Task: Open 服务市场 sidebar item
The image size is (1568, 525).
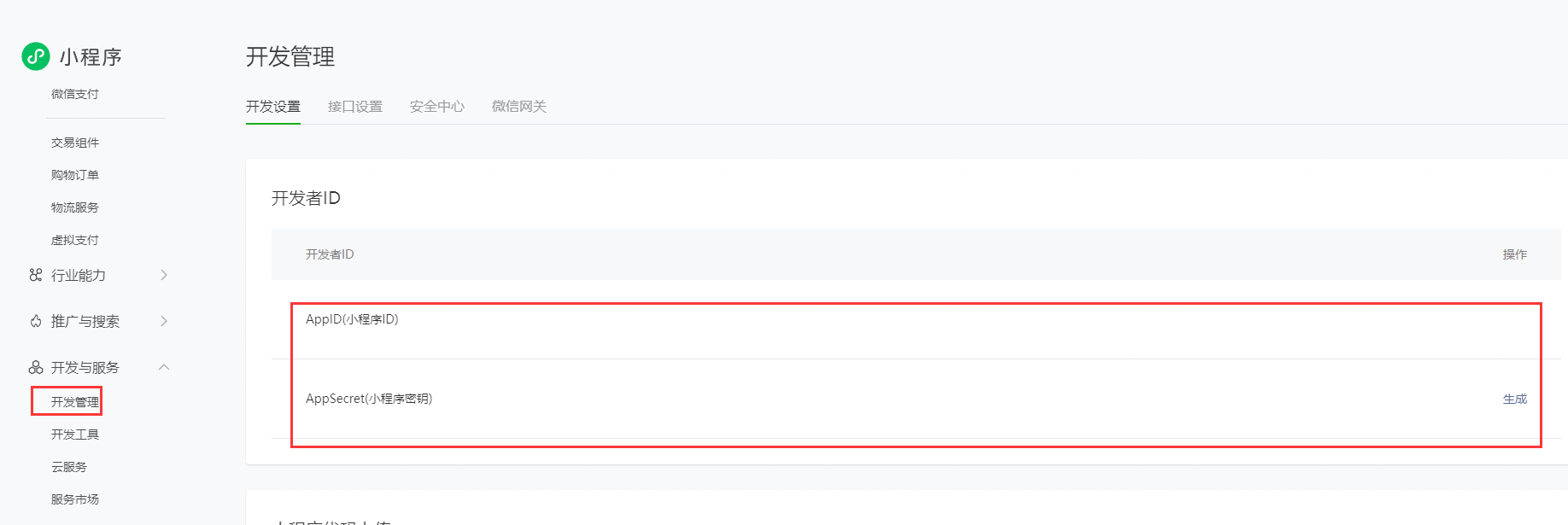Action: [x=75, y=499]
